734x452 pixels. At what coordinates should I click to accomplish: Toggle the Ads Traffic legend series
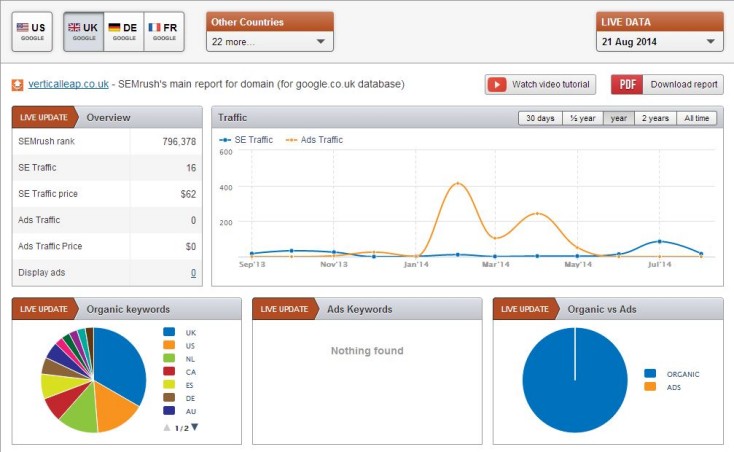pos(315,139)
